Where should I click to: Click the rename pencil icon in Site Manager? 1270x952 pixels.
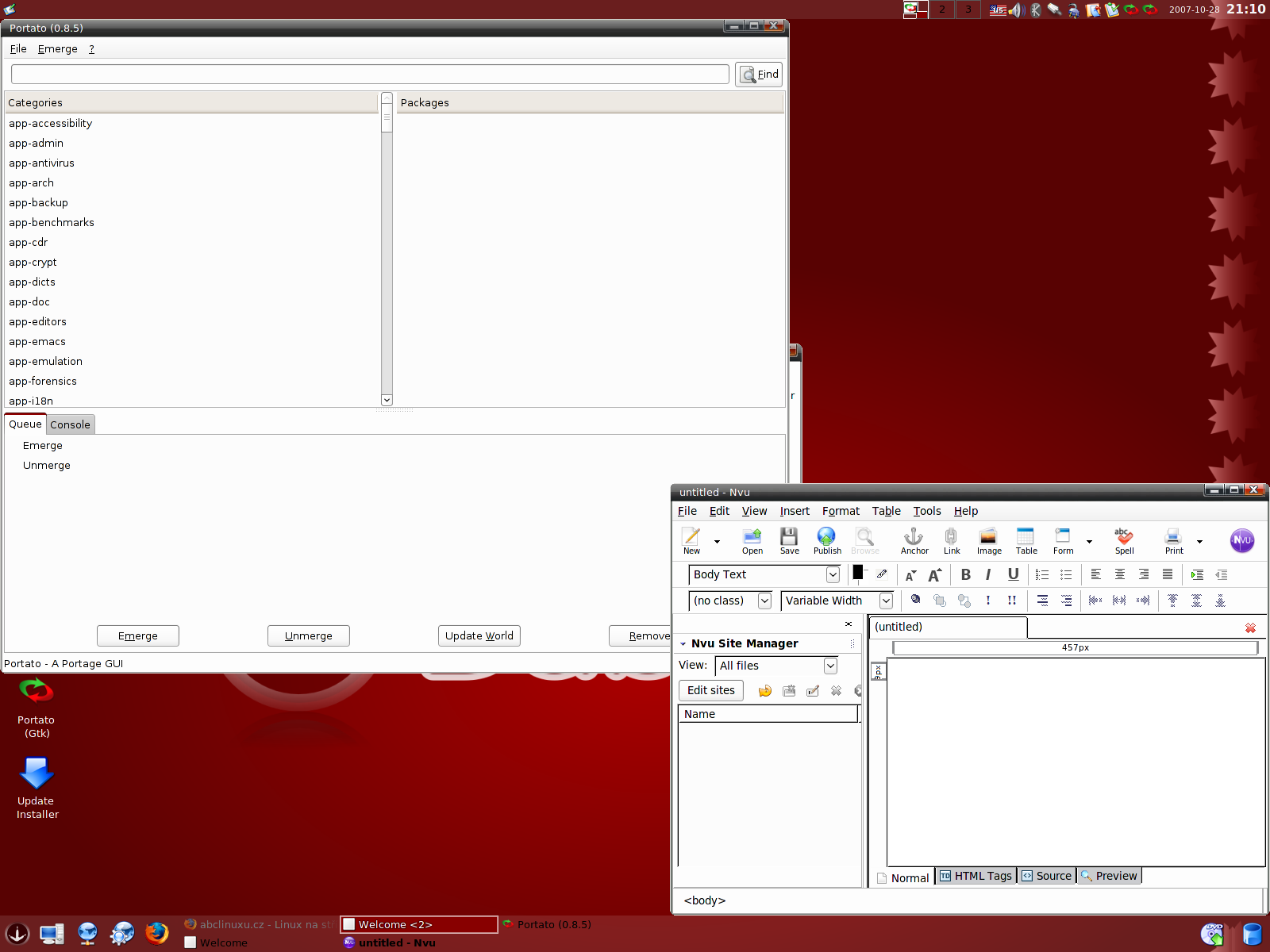pos(813,691)
